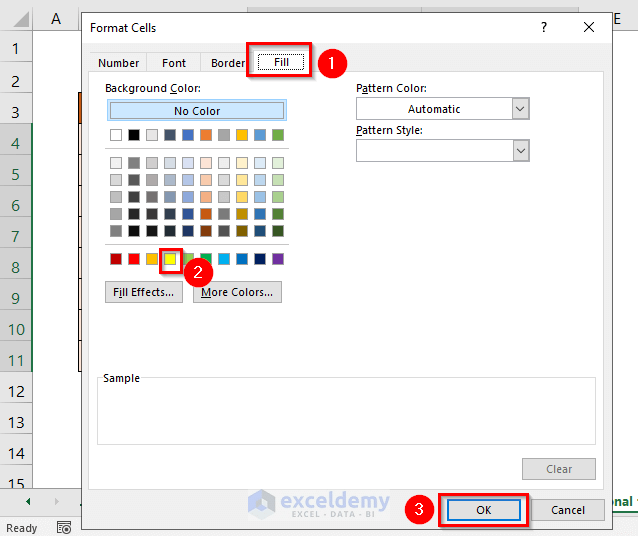Select row 14 header

point(15,453)
